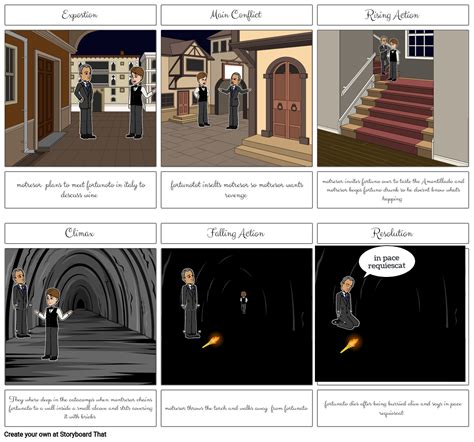Open the Exposition street scene panel

coord(80,98)
